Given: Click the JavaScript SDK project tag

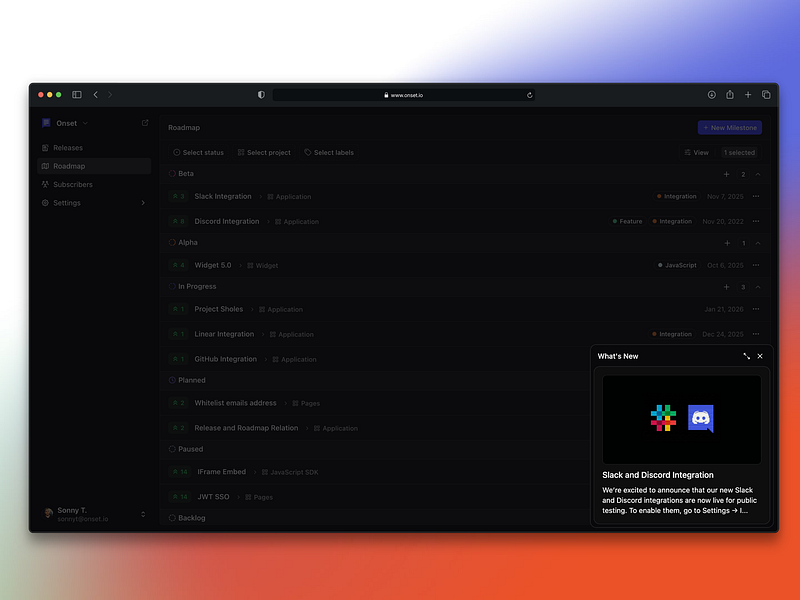Looking at the screenshot, I should click(290, 472).
